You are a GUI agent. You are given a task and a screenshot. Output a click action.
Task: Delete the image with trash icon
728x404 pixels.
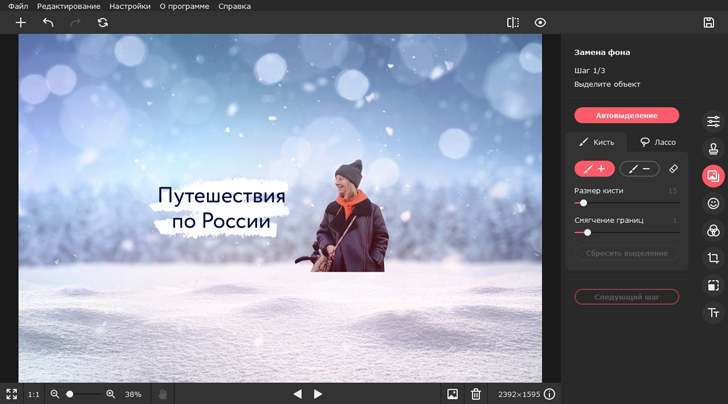[x=476, y=394]
